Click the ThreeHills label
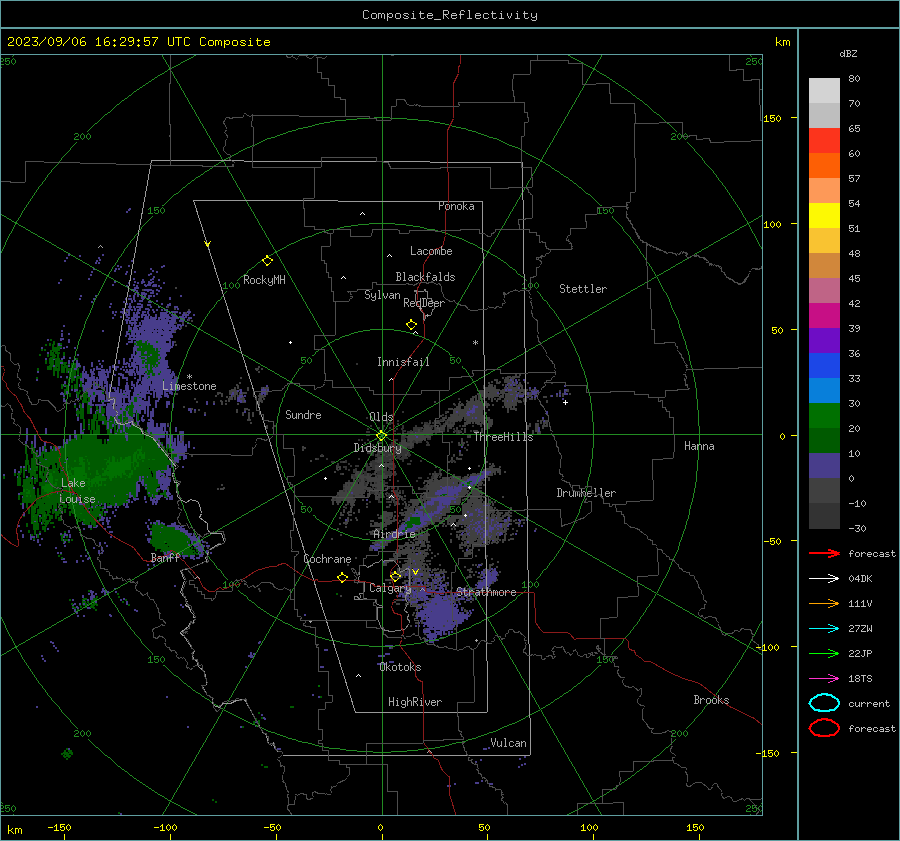Image resolution: width=900 pixels, height=841 pixels. click(x=503, y=437)
